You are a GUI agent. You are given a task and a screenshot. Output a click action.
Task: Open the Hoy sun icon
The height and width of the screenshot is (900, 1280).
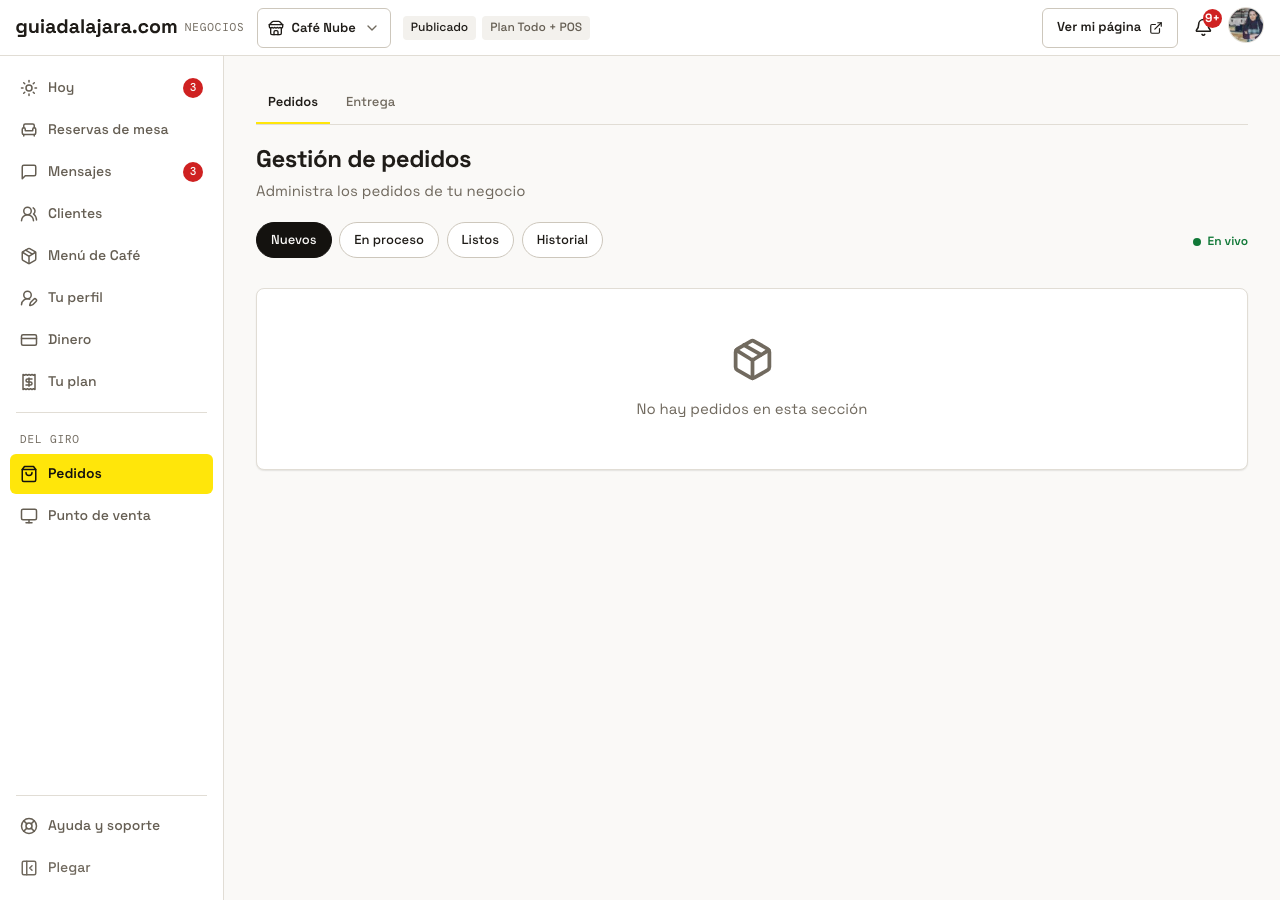point(29,88)
